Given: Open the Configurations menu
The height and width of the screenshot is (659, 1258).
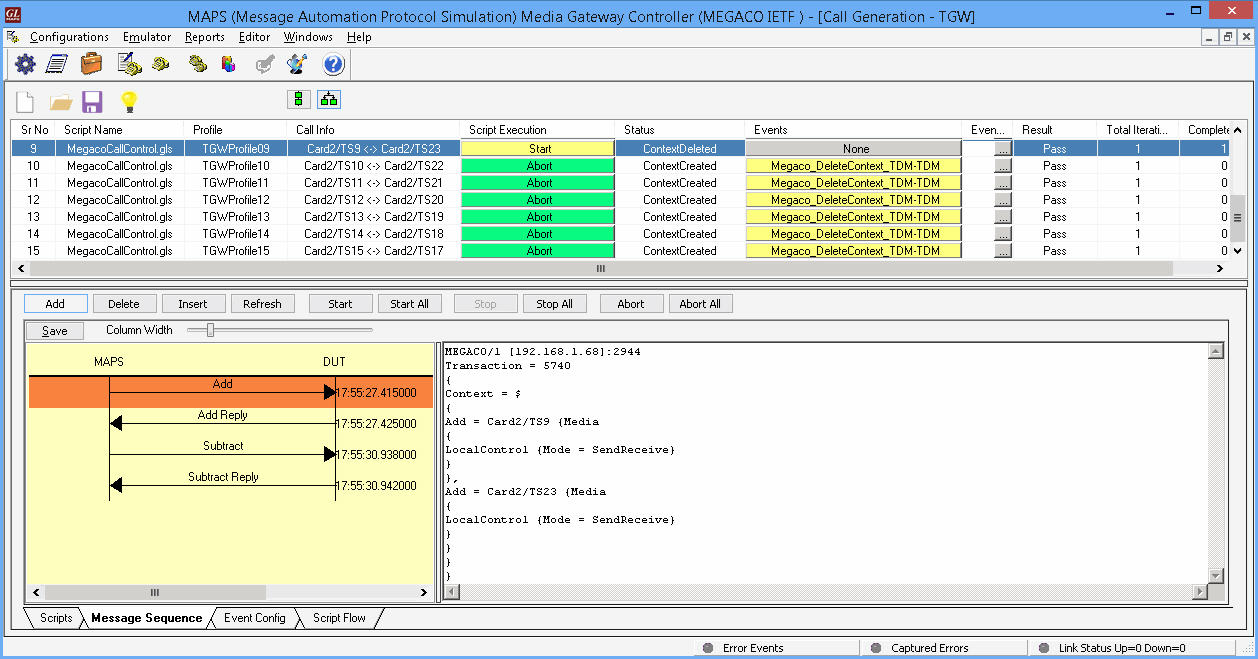Looking at the screenshot, I should tap(69, 37).
